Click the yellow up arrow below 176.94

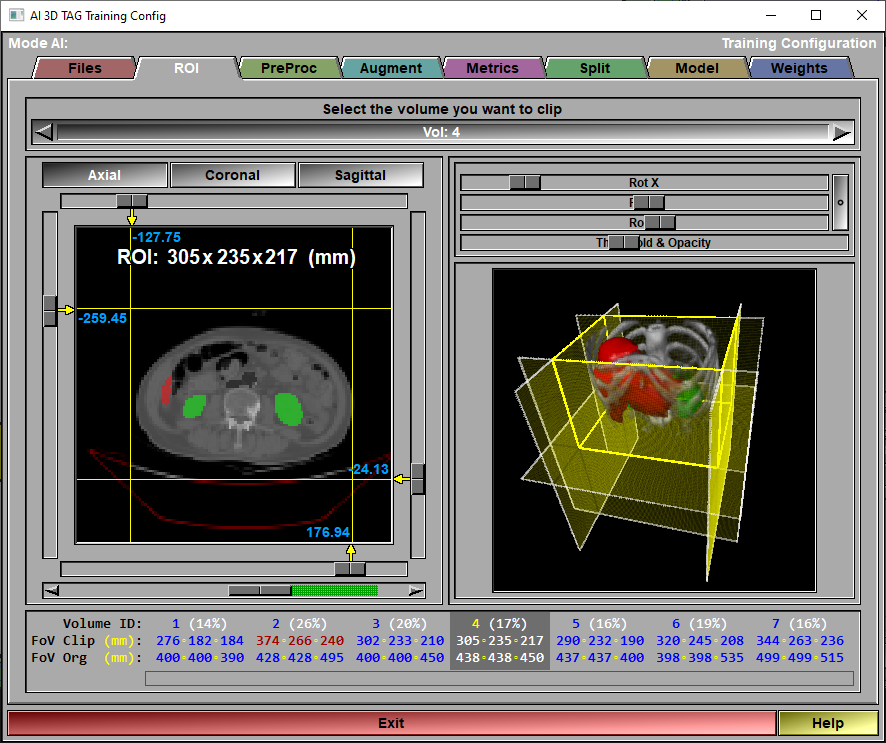(x=351, y=553)
